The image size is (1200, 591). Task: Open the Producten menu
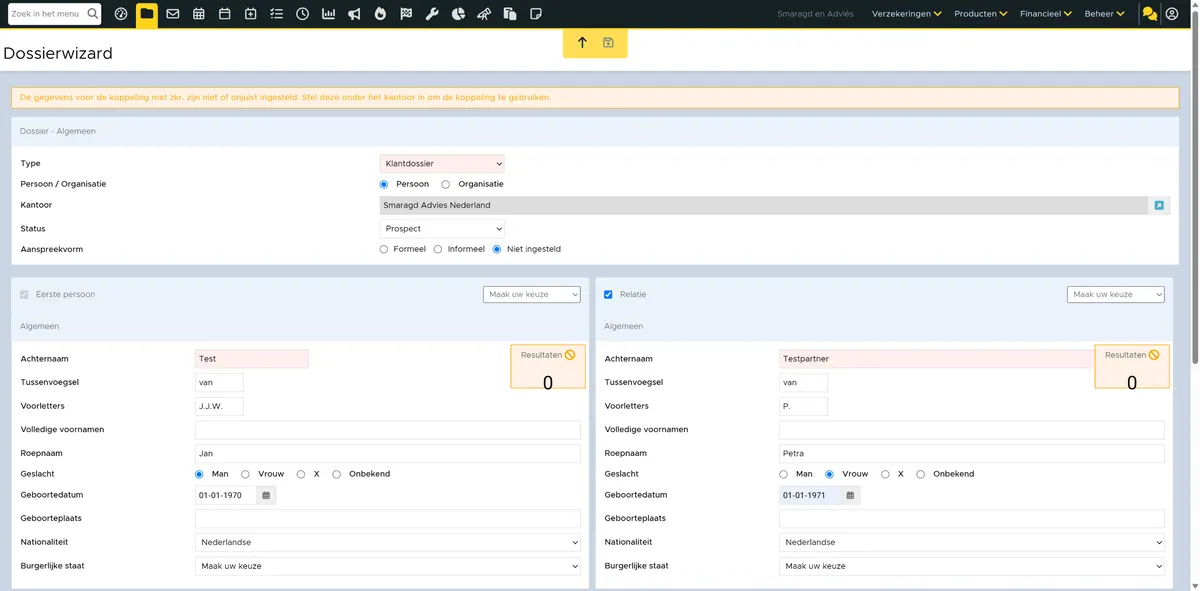pos(981,14)
